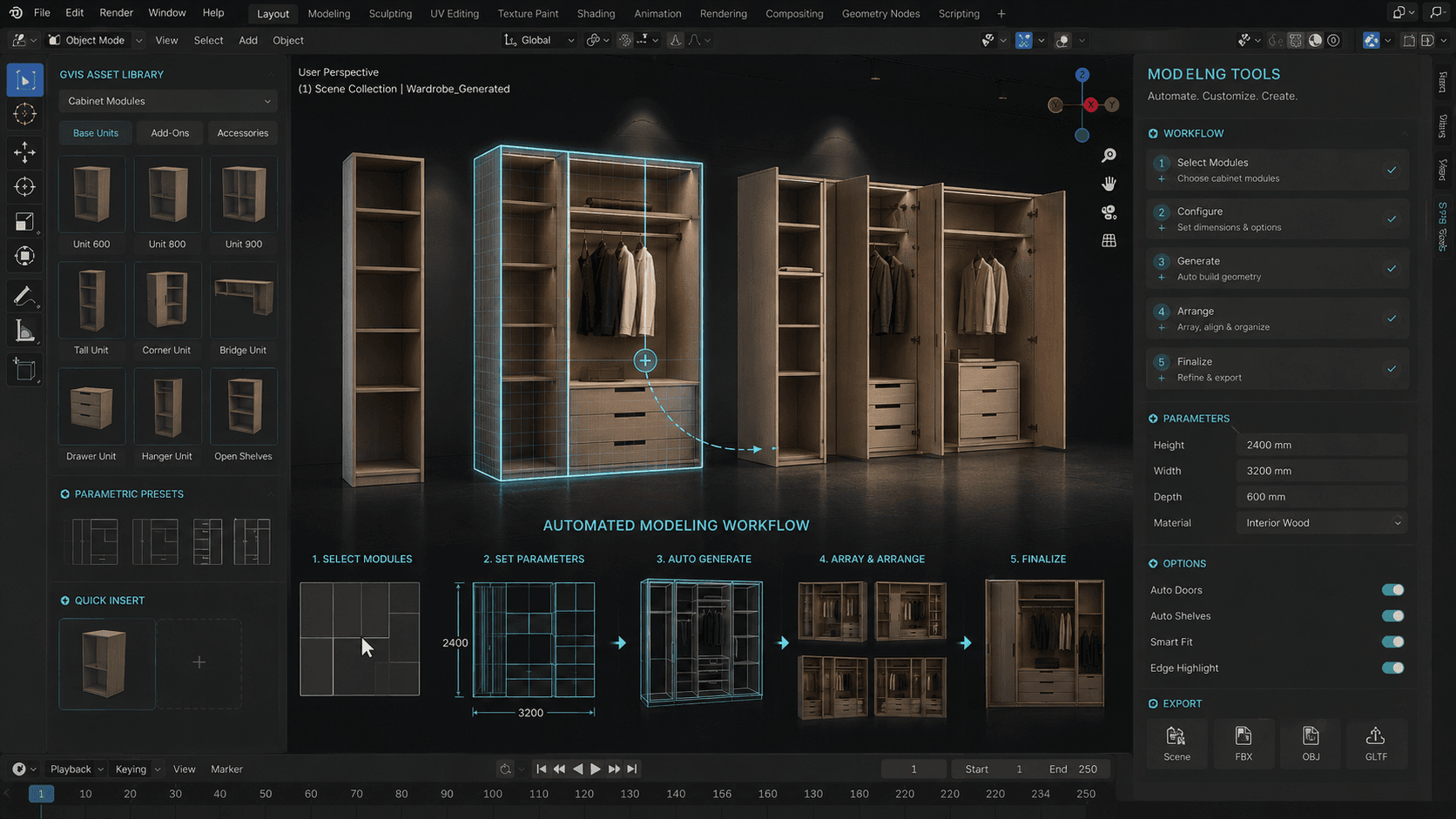Click the viewport zoom magnifier icon

click(x=1109, y=155)
